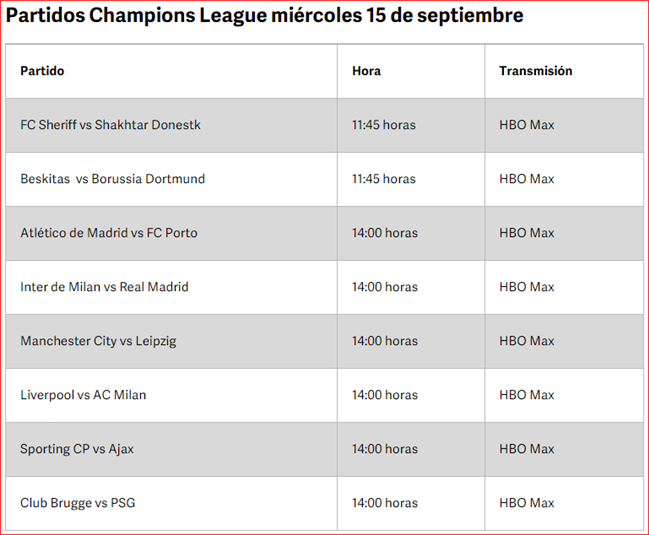
Task: Click HBO Max in Liverpool row
Action: point(526,395)
